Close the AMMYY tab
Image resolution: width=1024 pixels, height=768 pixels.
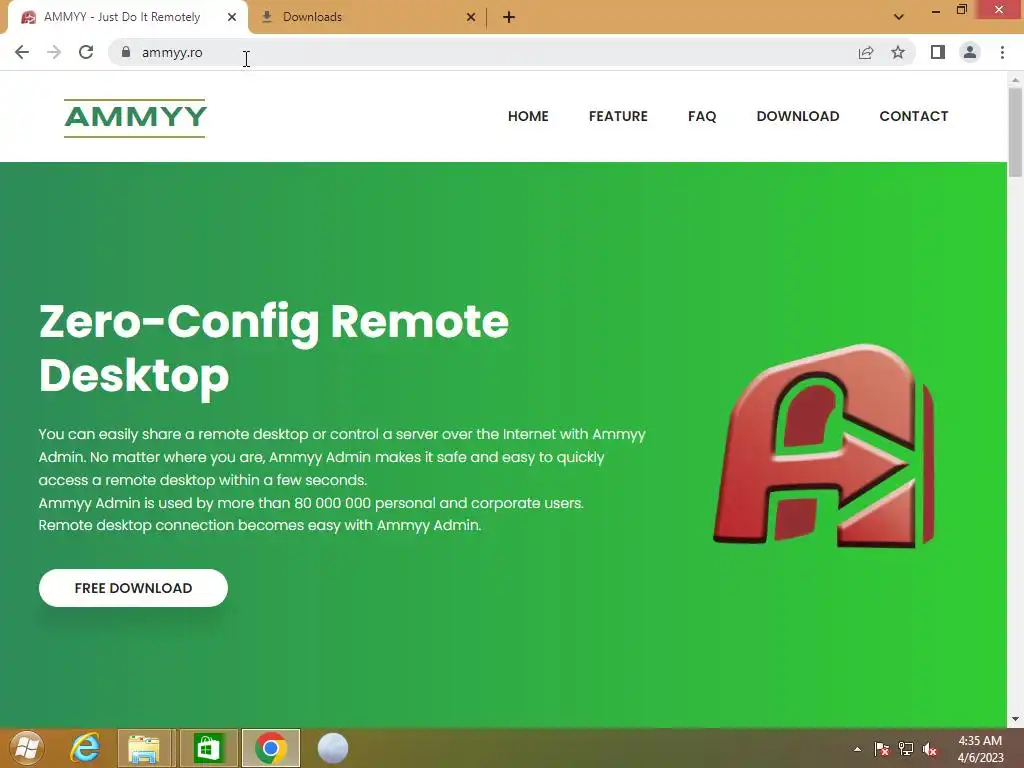232,17
